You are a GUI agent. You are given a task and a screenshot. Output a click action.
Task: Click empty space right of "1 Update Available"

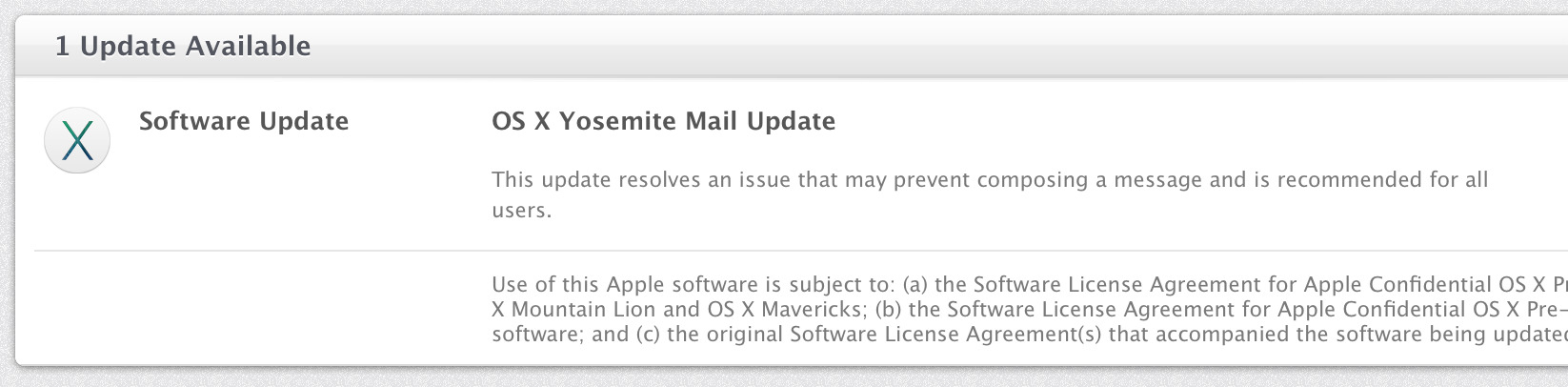857,46
